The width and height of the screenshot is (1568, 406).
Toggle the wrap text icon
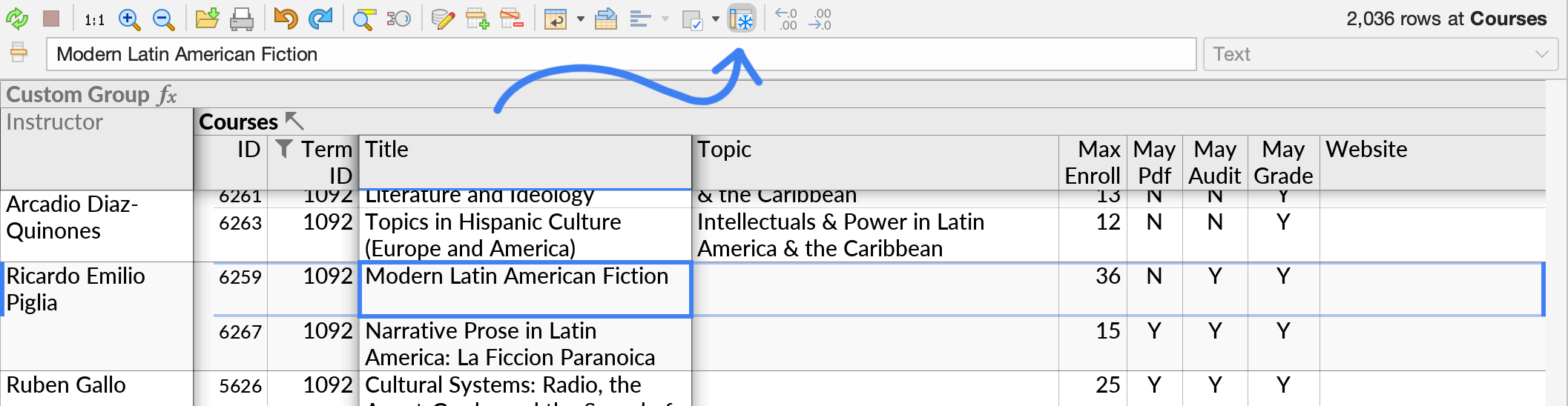555,19
